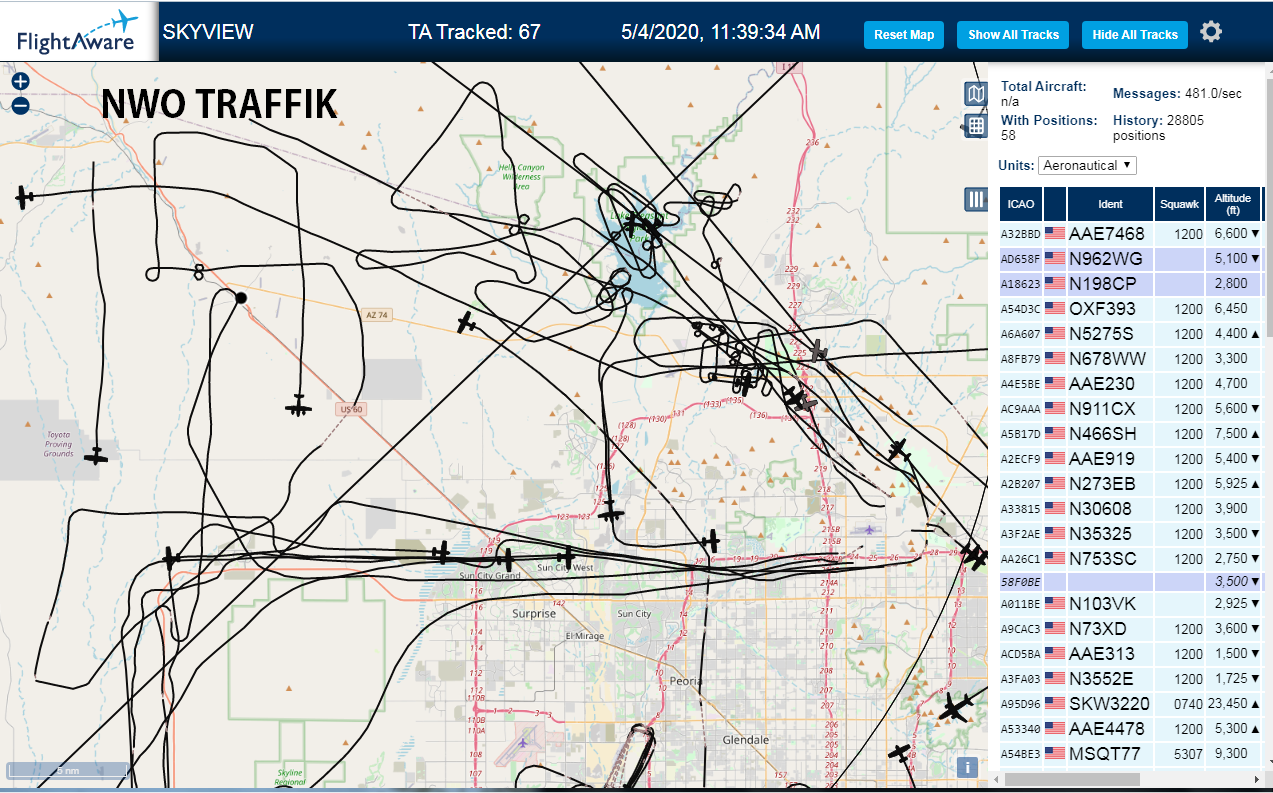1273x793 pixels.
Task: Select aircraft row N273EB
Action: tap(1130, 484)
